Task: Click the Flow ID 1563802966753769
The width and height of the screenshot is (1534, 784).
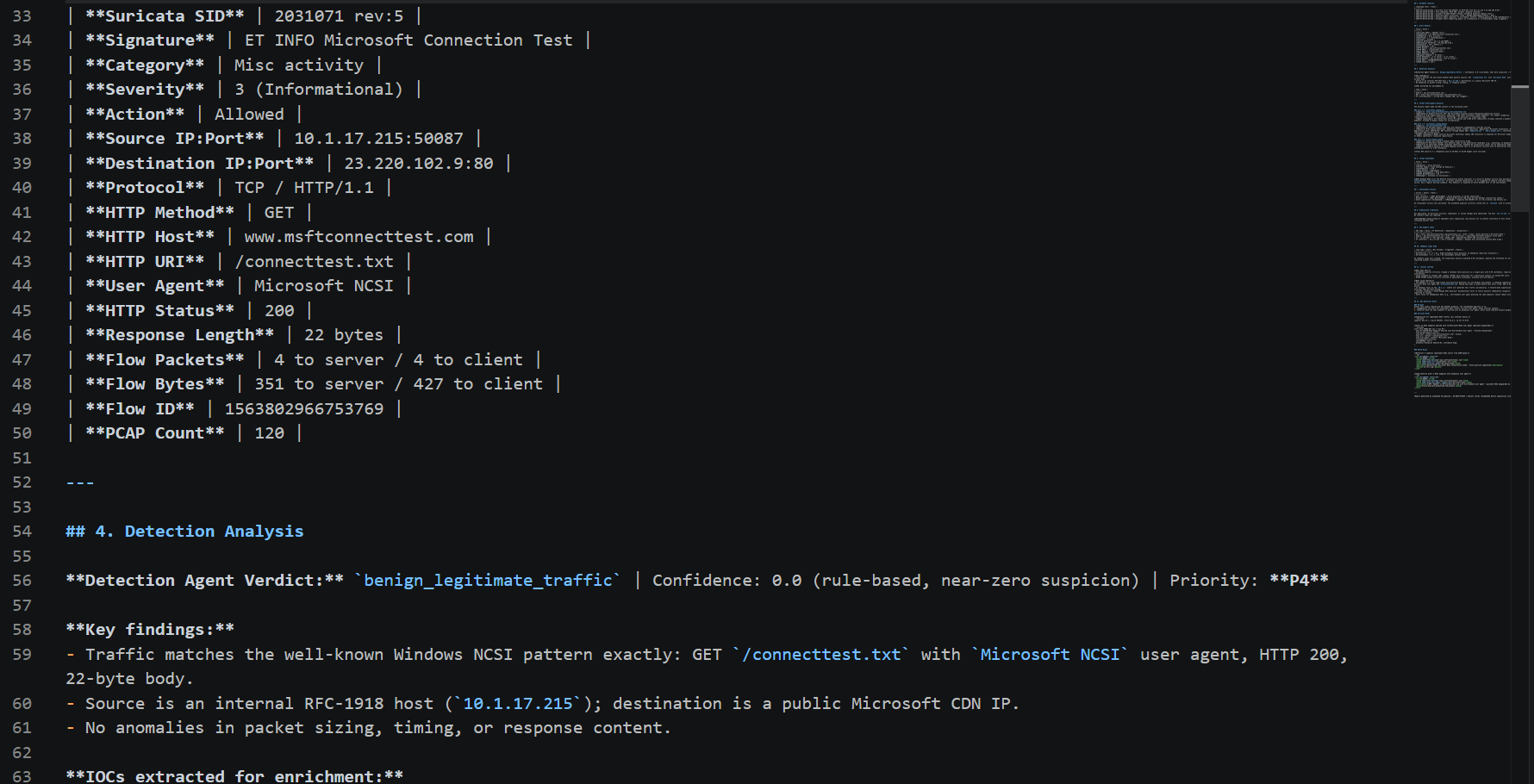Action: point(304,409)
